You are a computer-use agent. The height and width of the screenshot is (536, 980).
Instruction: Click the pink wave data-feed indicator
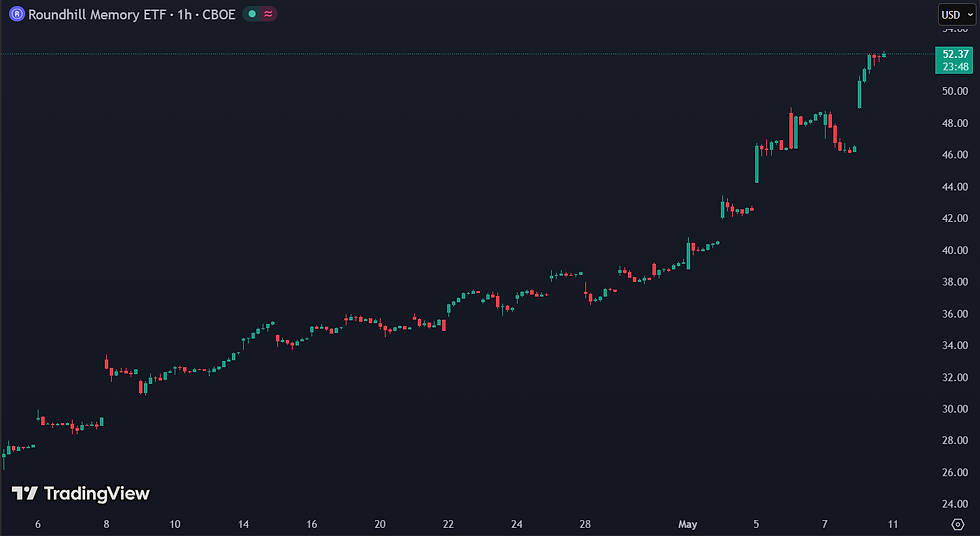click(x=268, y=14)
